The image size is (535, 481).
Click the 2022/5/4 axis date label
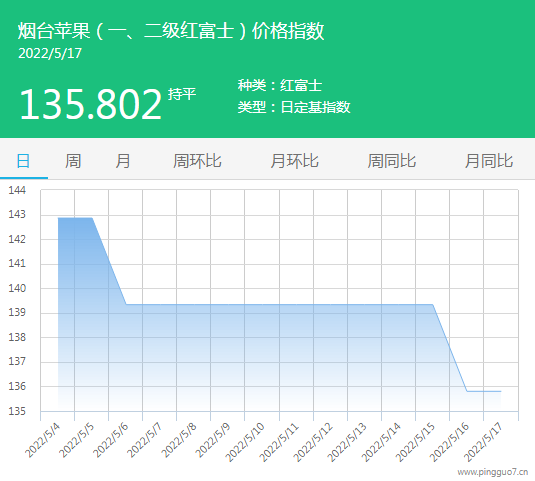tap(43, 440)
